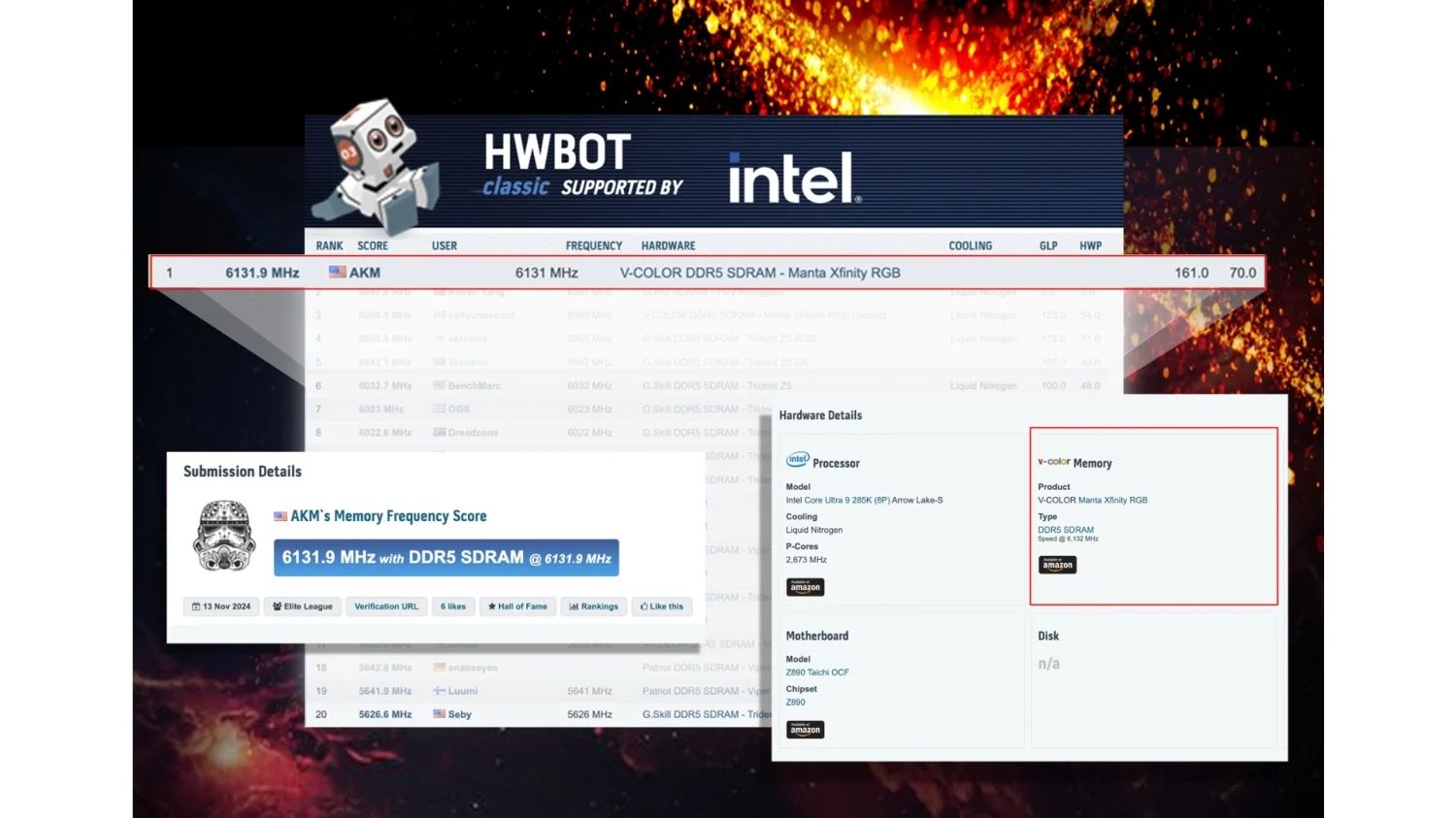Click the 5626 MHz frequency in row 20
1456x818 pixels.
(x=589, y=714)
